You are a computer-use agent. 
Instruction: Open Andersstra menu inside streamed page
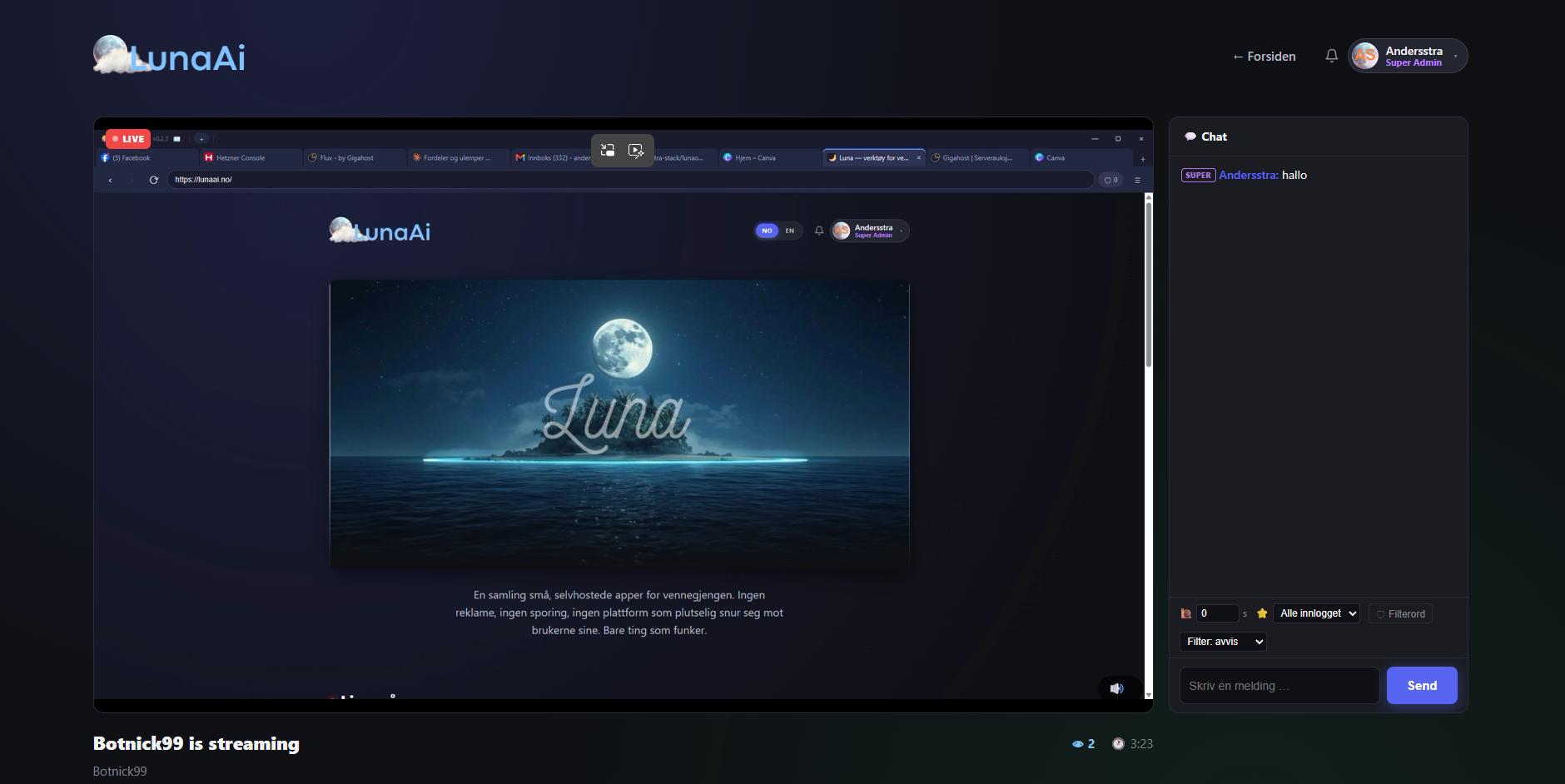(869, 231)
